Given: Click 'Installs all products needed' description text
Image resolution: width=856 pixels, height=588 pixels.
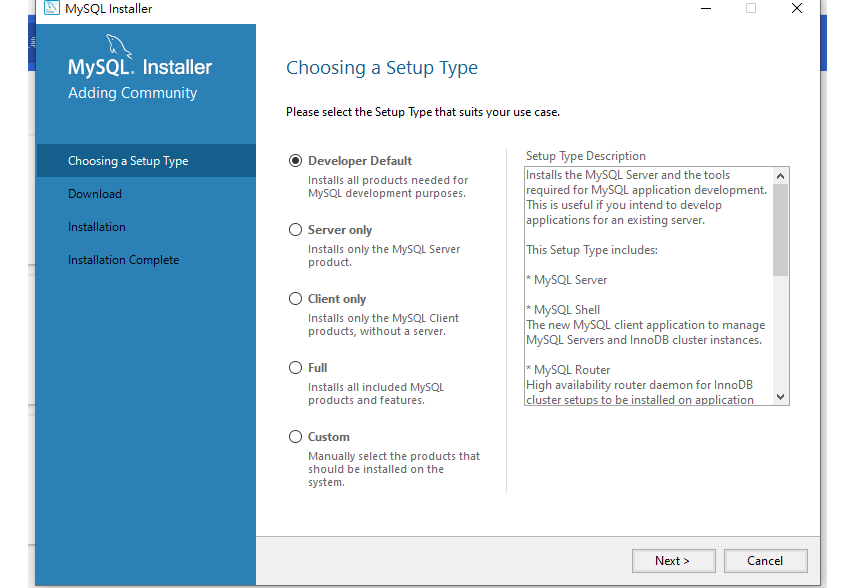Looking at the screenshot, I should pos(388,187).
